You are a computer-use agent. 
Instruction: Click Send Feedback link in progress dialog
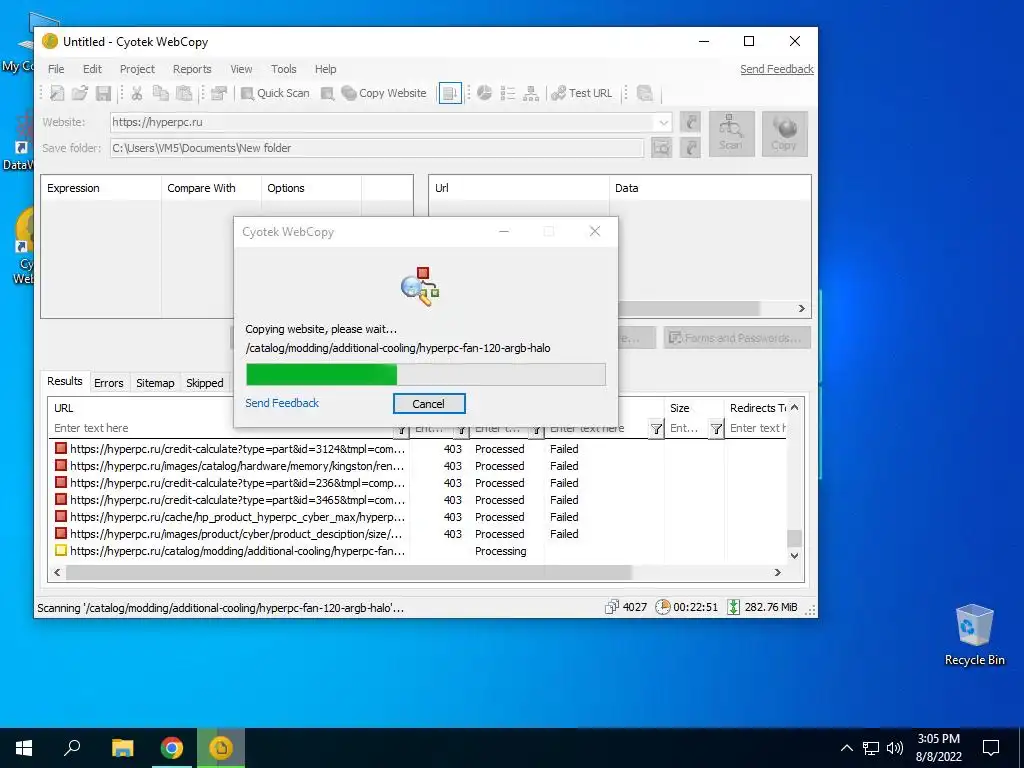[x=282, y=403]
